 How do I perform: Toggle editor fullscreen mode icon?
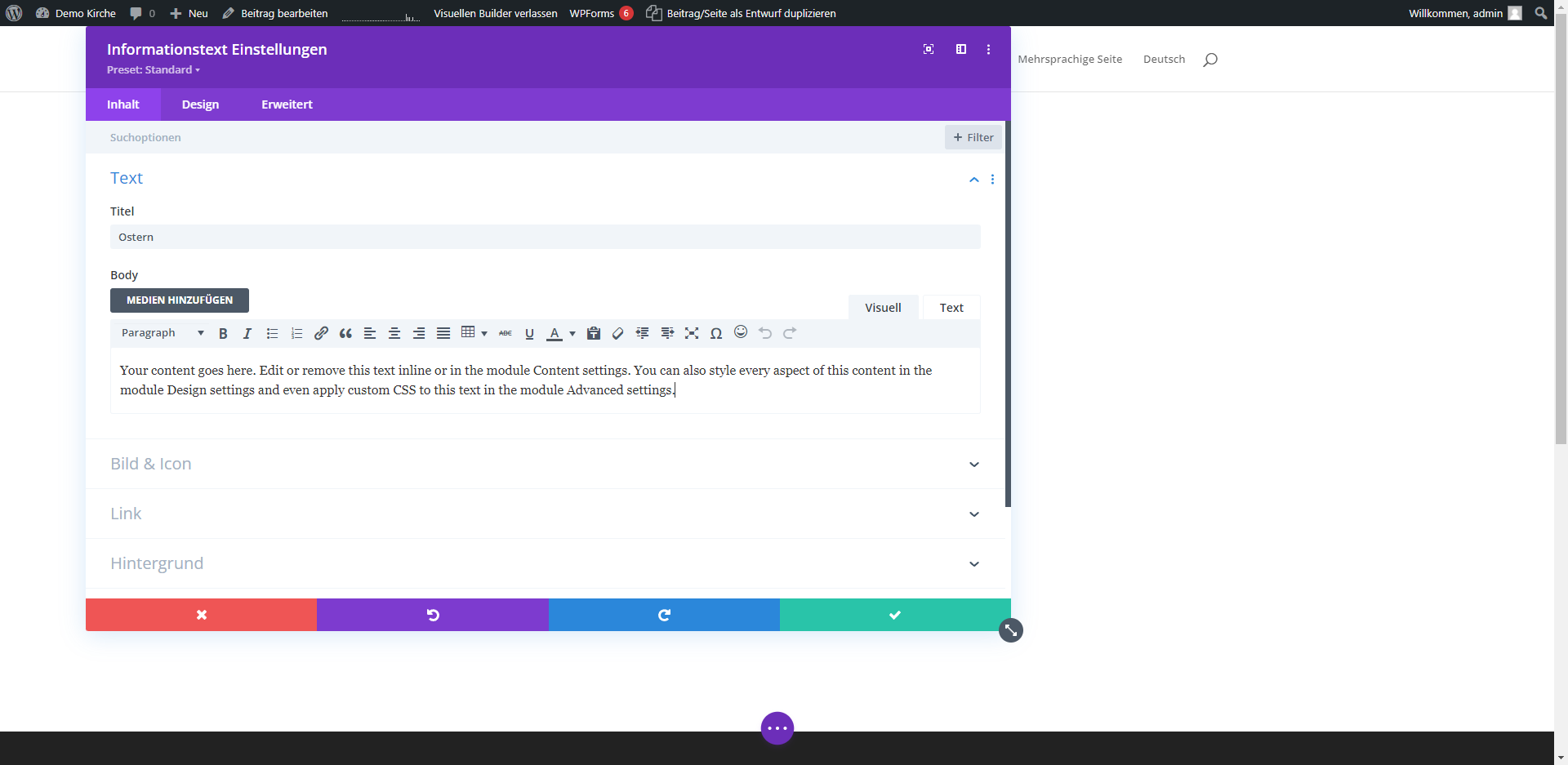[692, 333]
